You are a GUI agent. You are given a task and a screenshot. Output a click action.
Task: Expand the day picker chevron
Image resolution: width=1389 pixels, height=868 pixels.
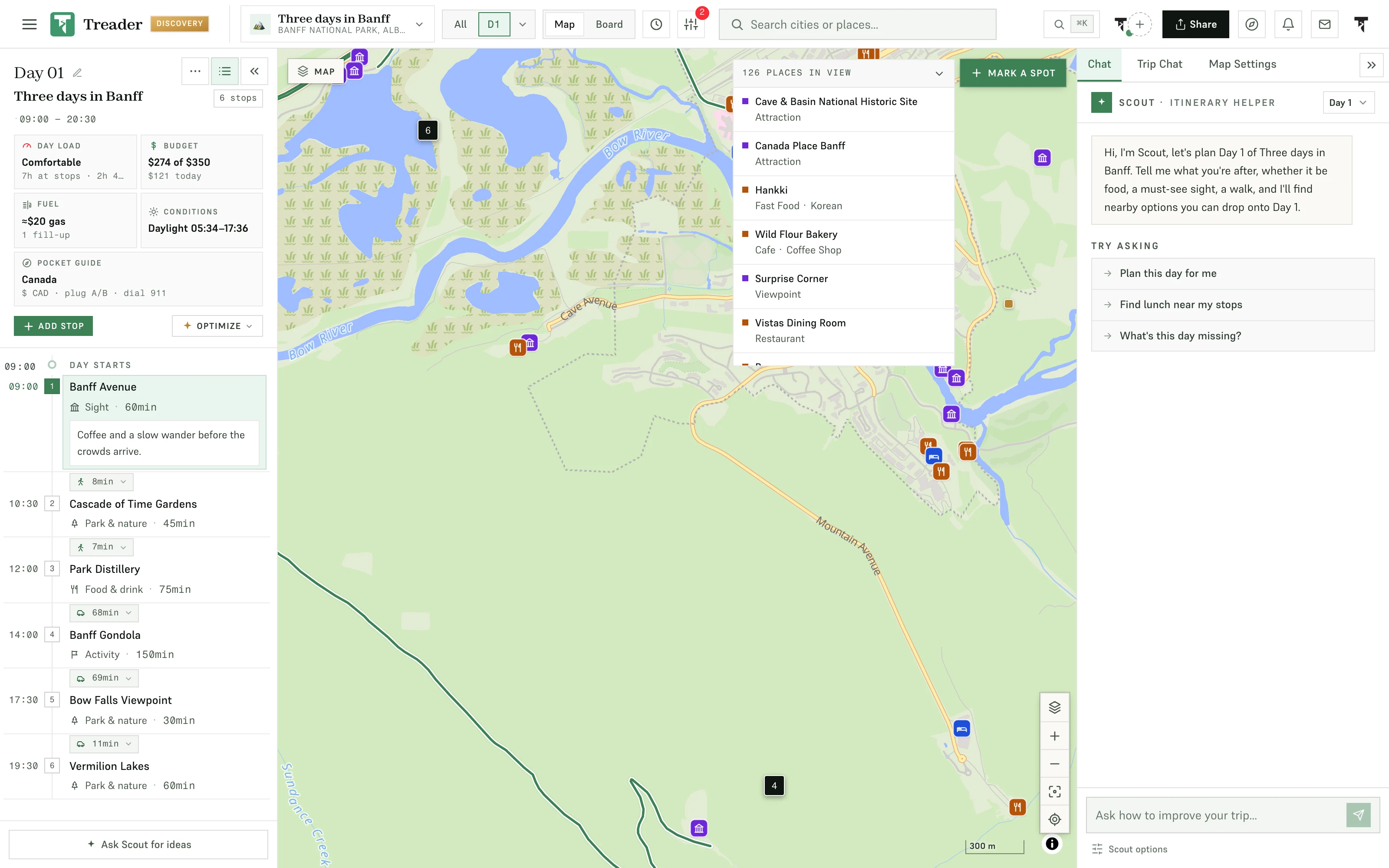click(x=522, y=24)
